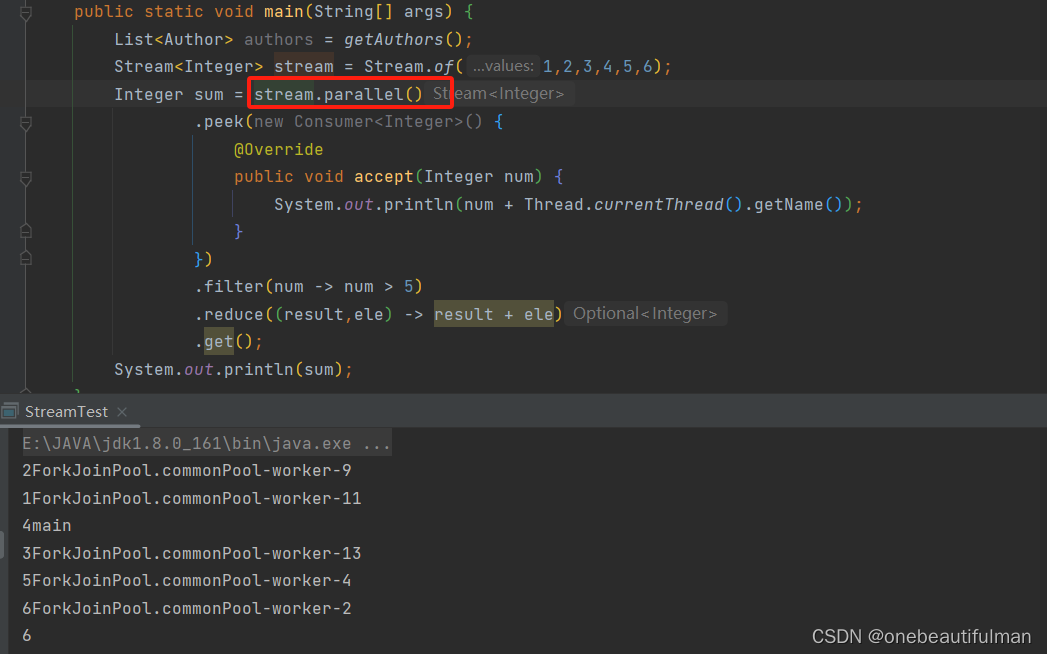Click the final console output '6'

[x=27, y=635]
